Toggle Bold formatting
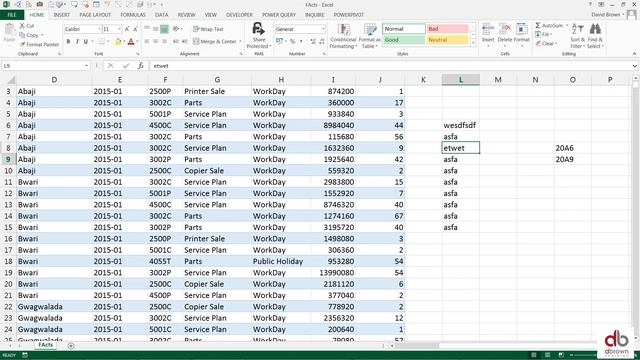The width and height of the screenshot is (640, 360). point(68,41)
